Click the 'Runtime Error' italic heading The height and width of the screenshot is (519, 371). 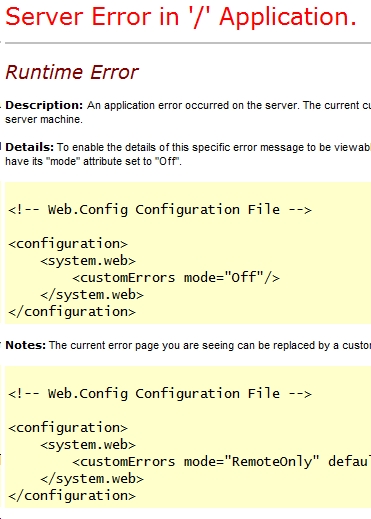[72, 72]
